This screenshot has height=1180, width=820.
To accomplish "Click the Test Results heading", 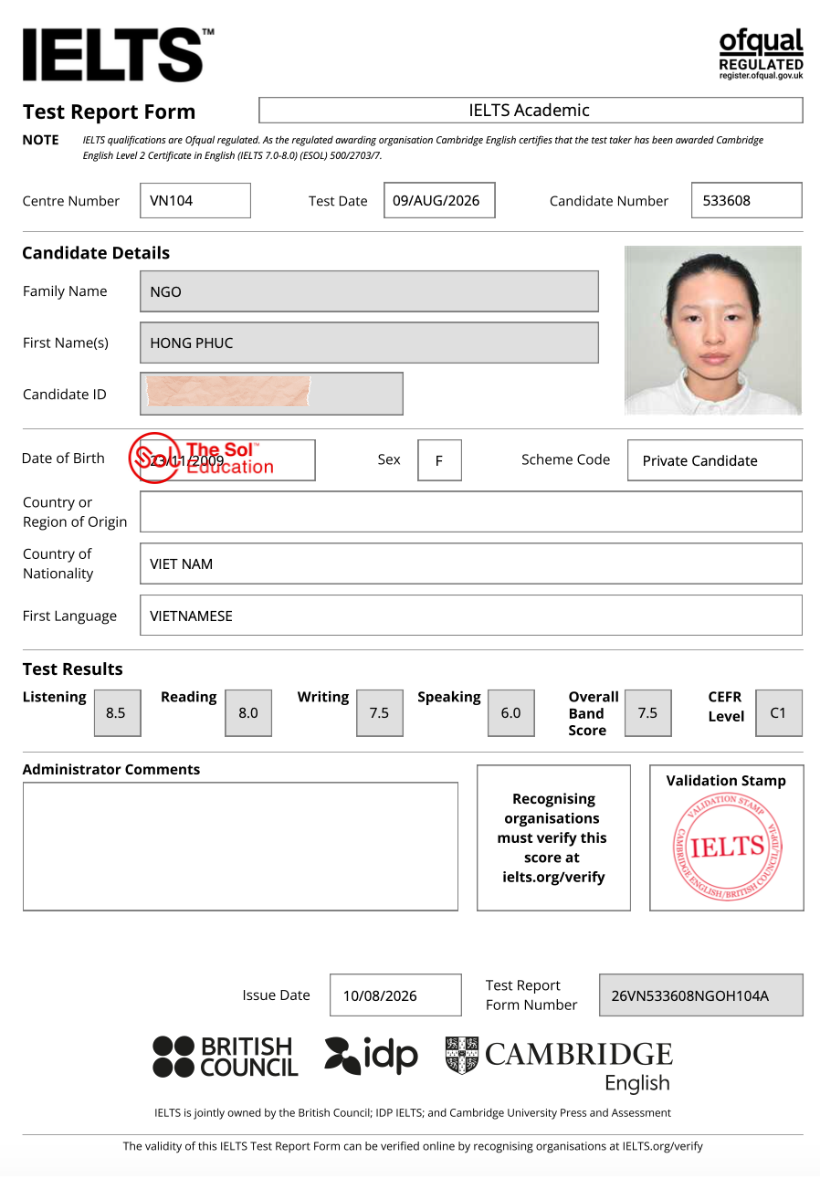I will tap(73, 669).
